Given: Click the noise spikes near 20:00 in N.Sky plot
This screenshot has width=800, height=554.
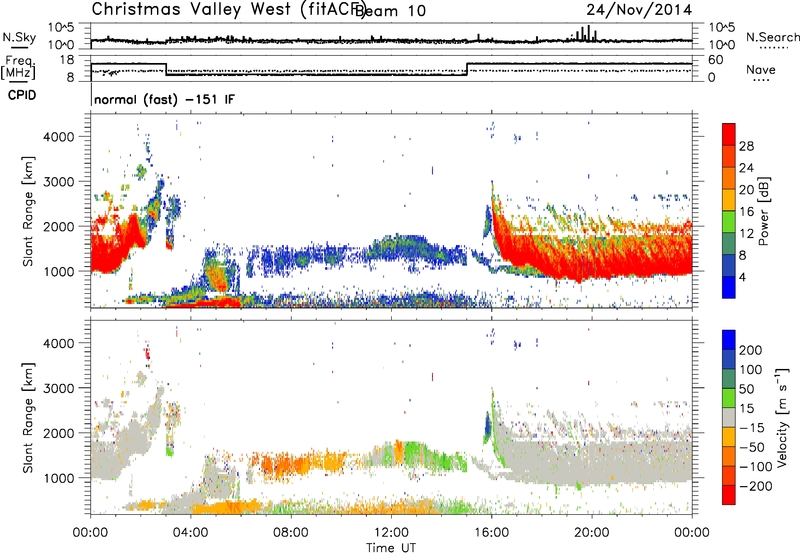Looking at the screenshot, I should (584, 33).
